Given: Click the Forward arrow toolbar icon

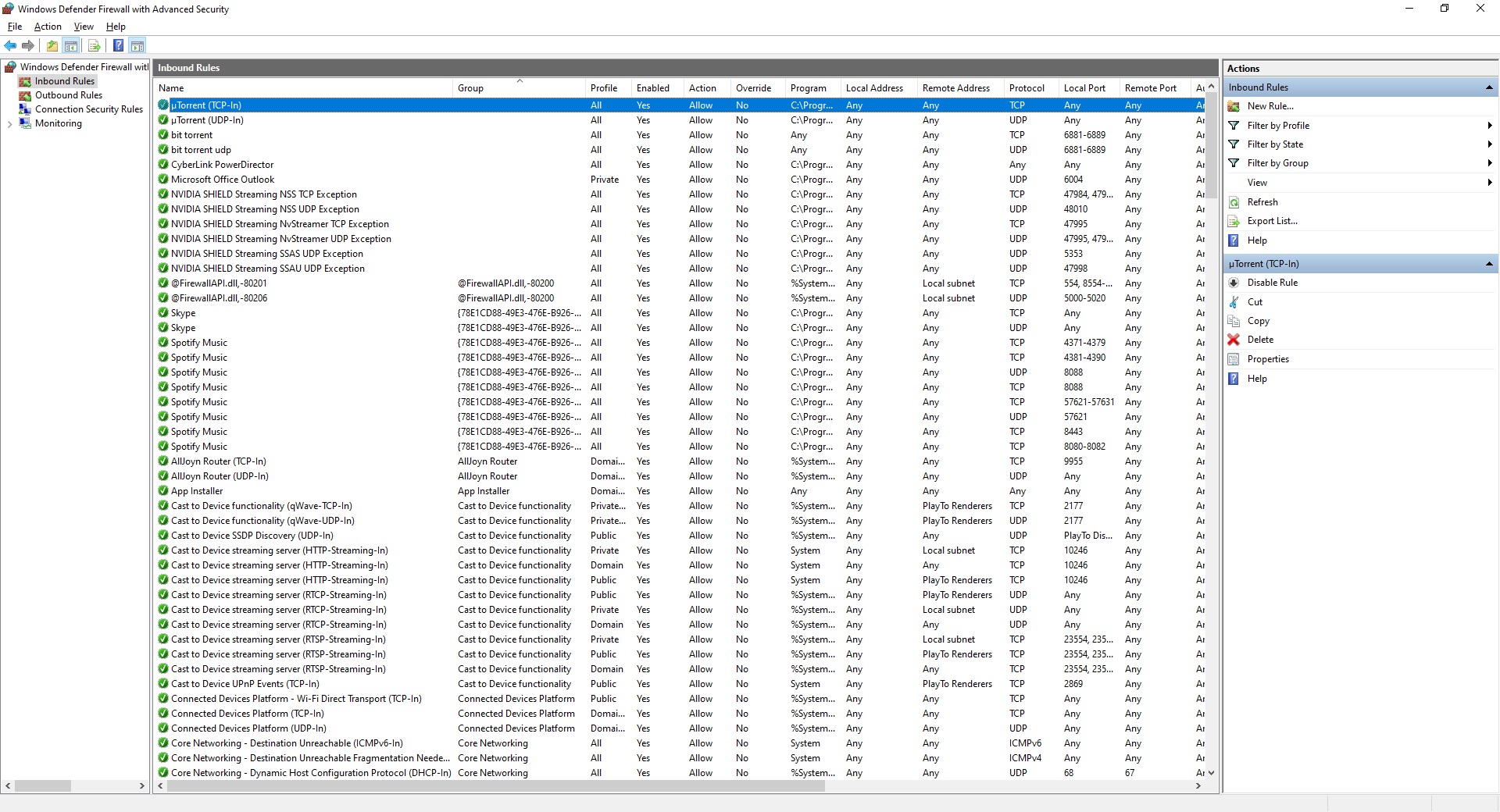Looking at the screenshot, I should [x=28, y=46].
